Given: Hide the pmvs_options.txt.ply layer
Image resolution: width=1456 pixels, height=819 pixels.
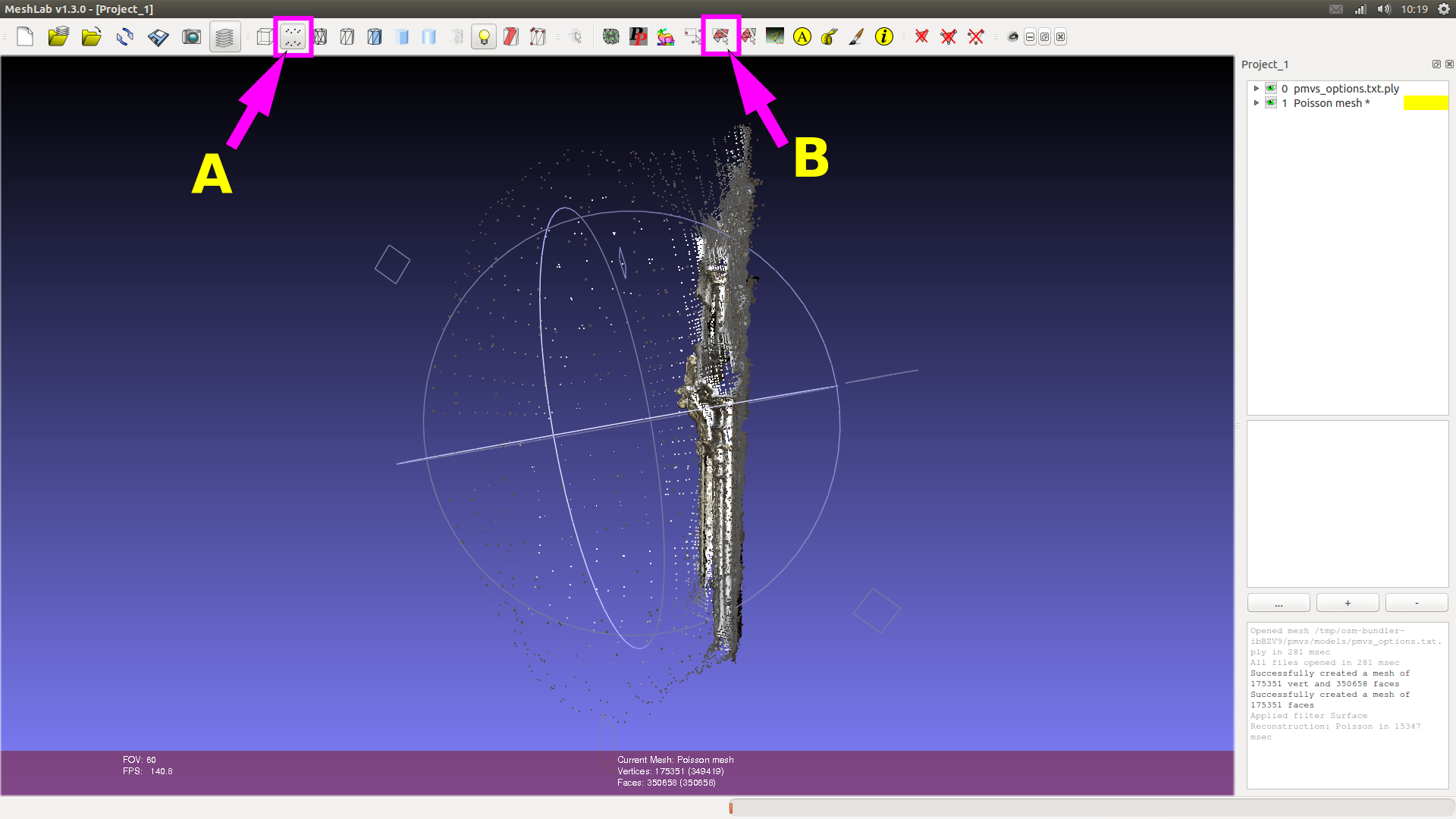Looking at the screenshot, I should [x=1271, y=89].
